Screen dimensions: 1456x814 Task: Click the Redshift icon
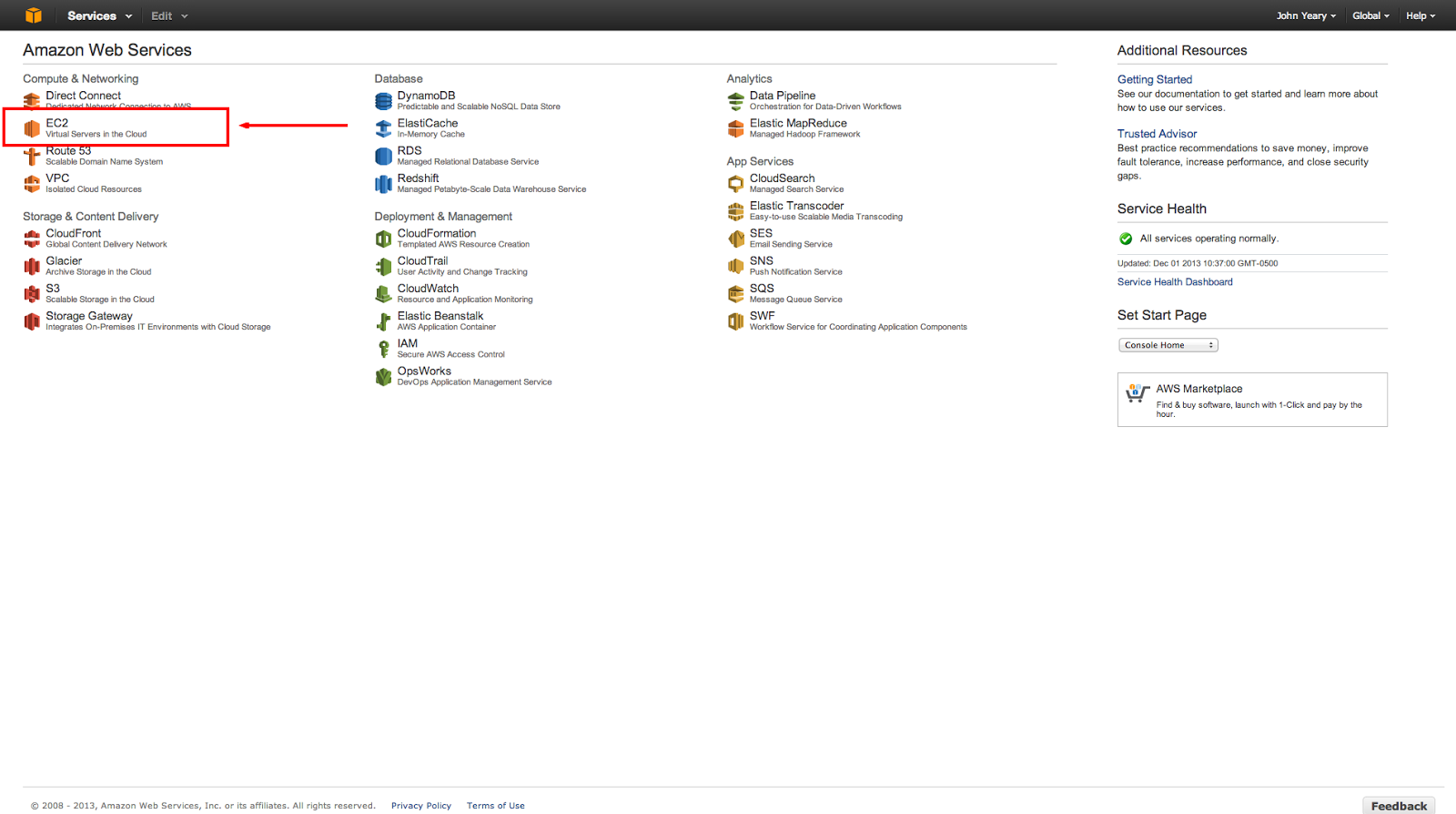pyautogui.click(x=384, y=183)
